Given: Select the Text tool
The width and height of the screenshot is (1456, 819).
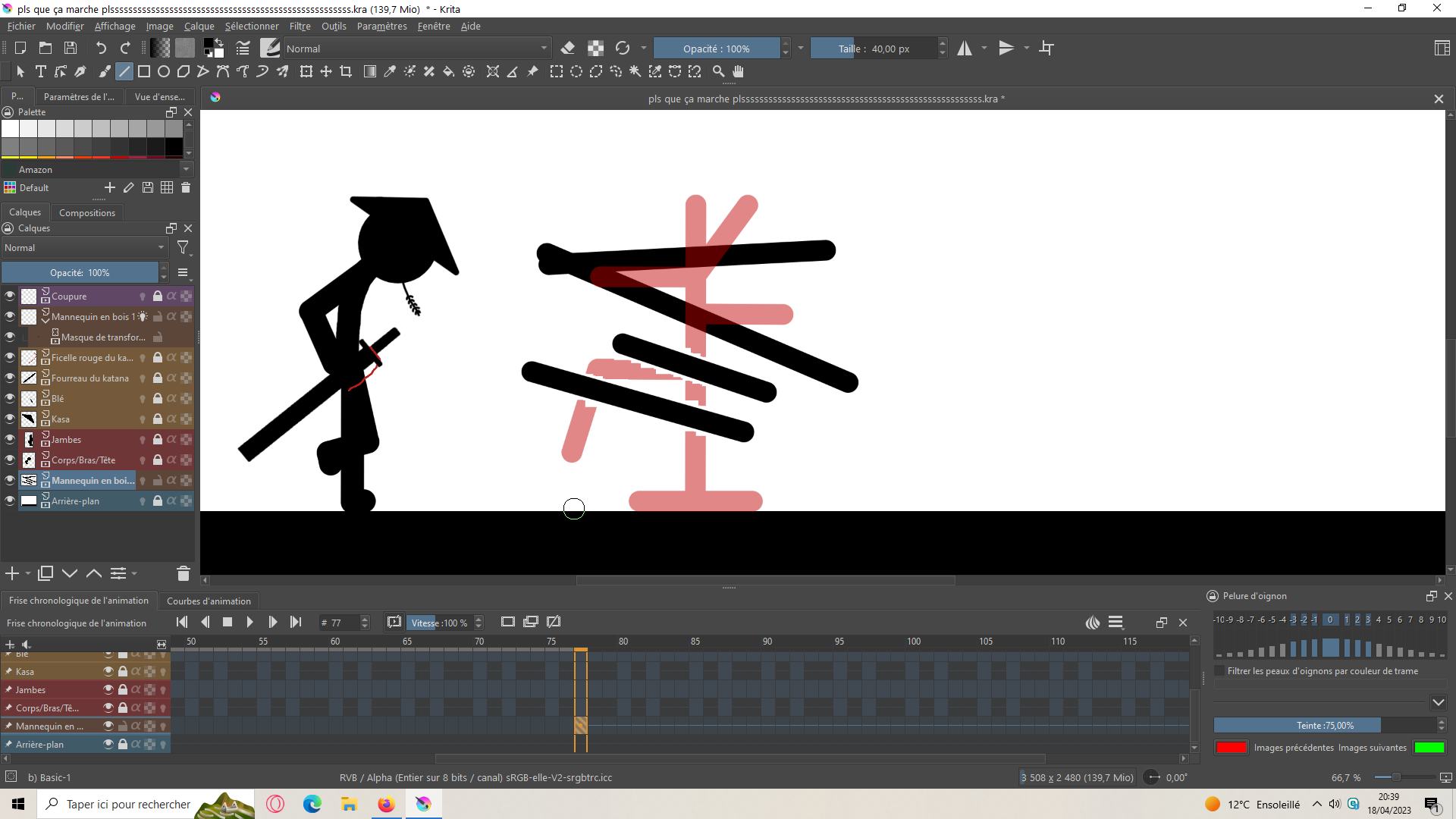Looking at the screenshot, I should [x=41, y=71].
